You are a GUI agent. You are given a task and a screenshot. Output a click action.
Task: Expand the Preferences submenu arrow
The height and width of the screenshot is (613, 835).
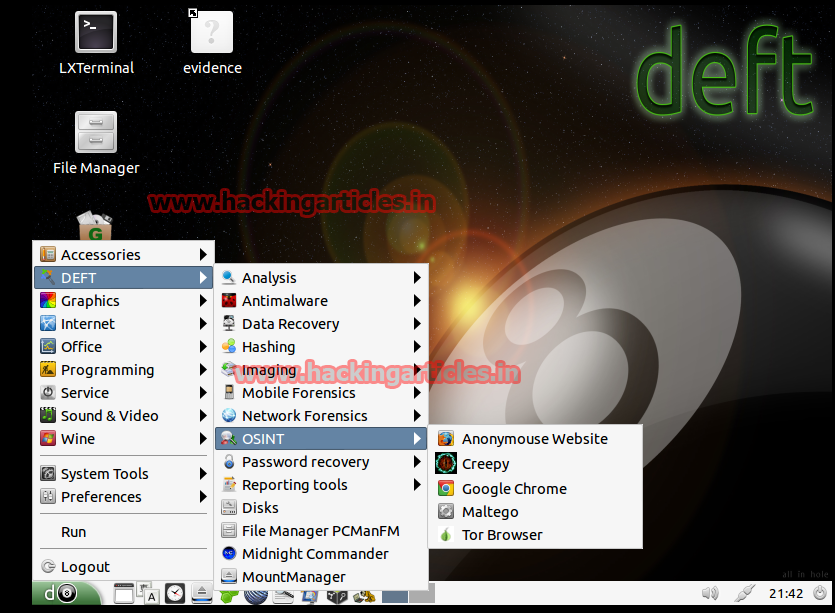point(203,496)
